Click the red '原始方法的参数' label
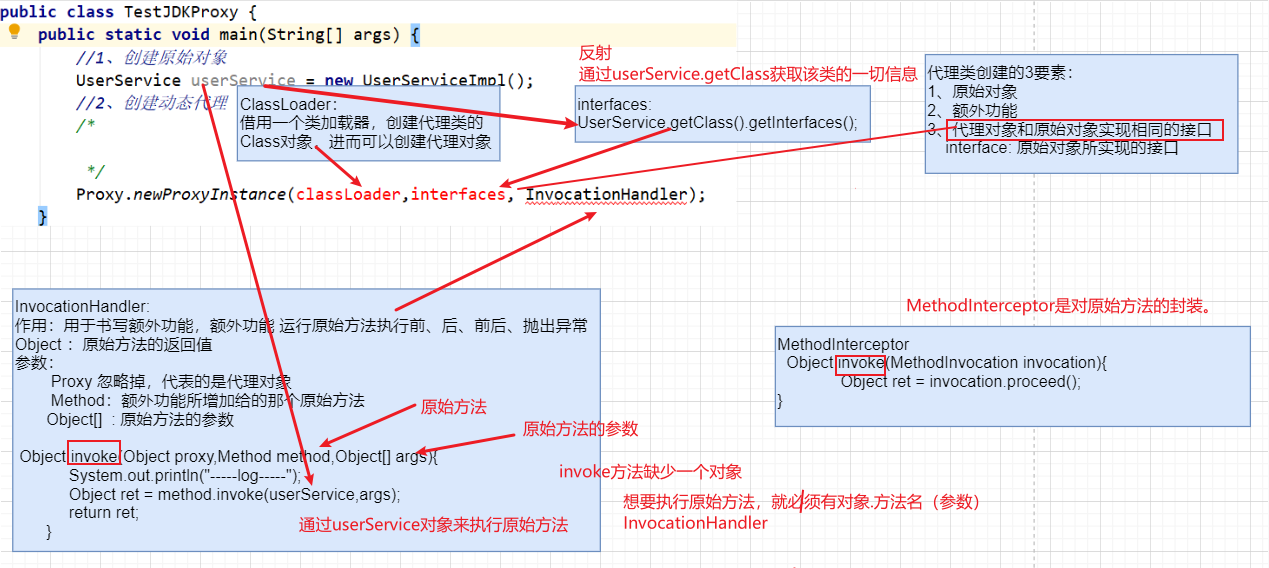1269x568 pixels. [580, 429]
